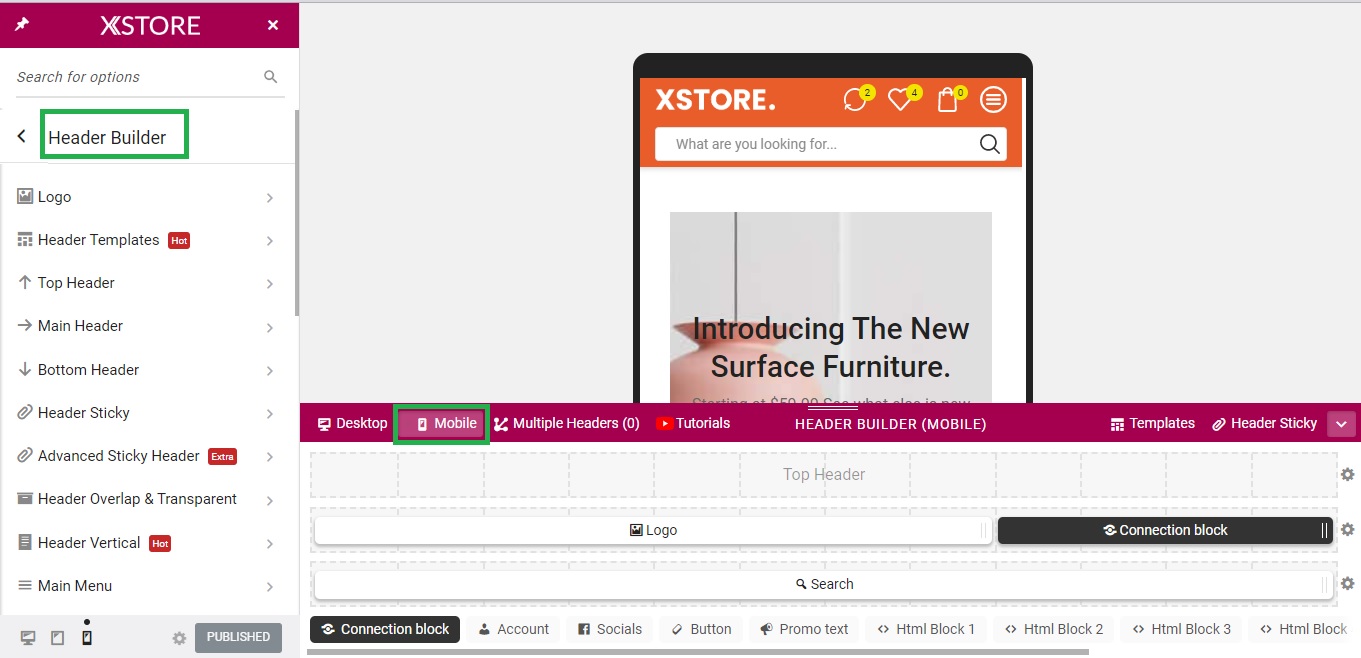Open Header Templates section

pos(148,240)
